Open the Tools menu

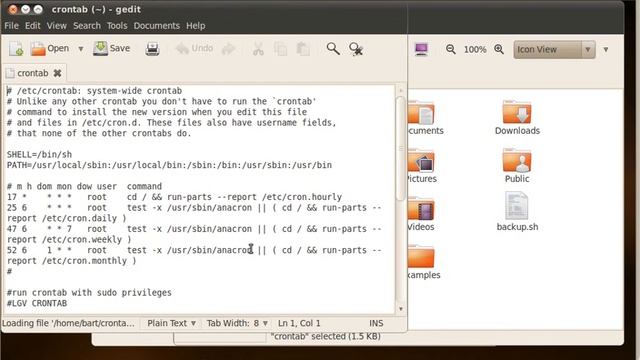click(117, 26)
